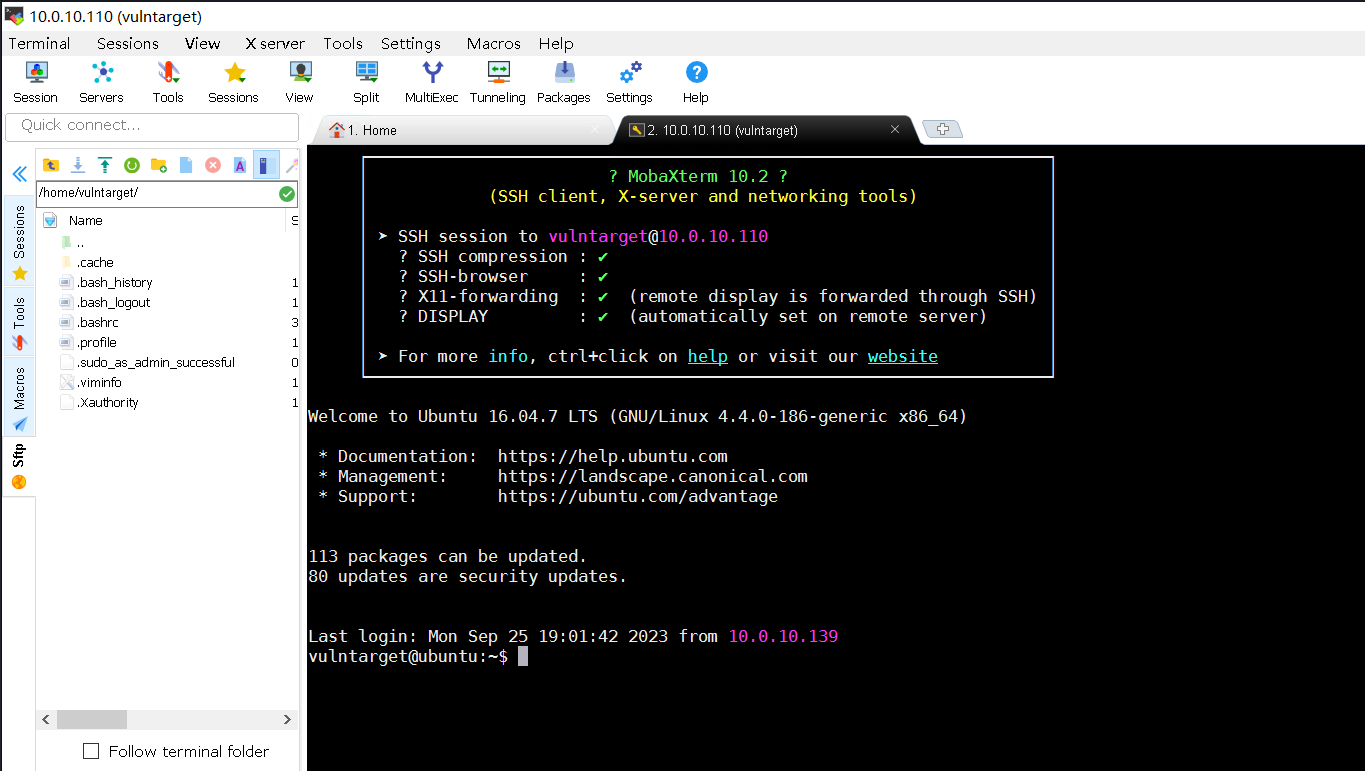The width and height of the screenshot is (1365, 771).
Task: Click the Quick connect input field
Action: pos(152,126)
